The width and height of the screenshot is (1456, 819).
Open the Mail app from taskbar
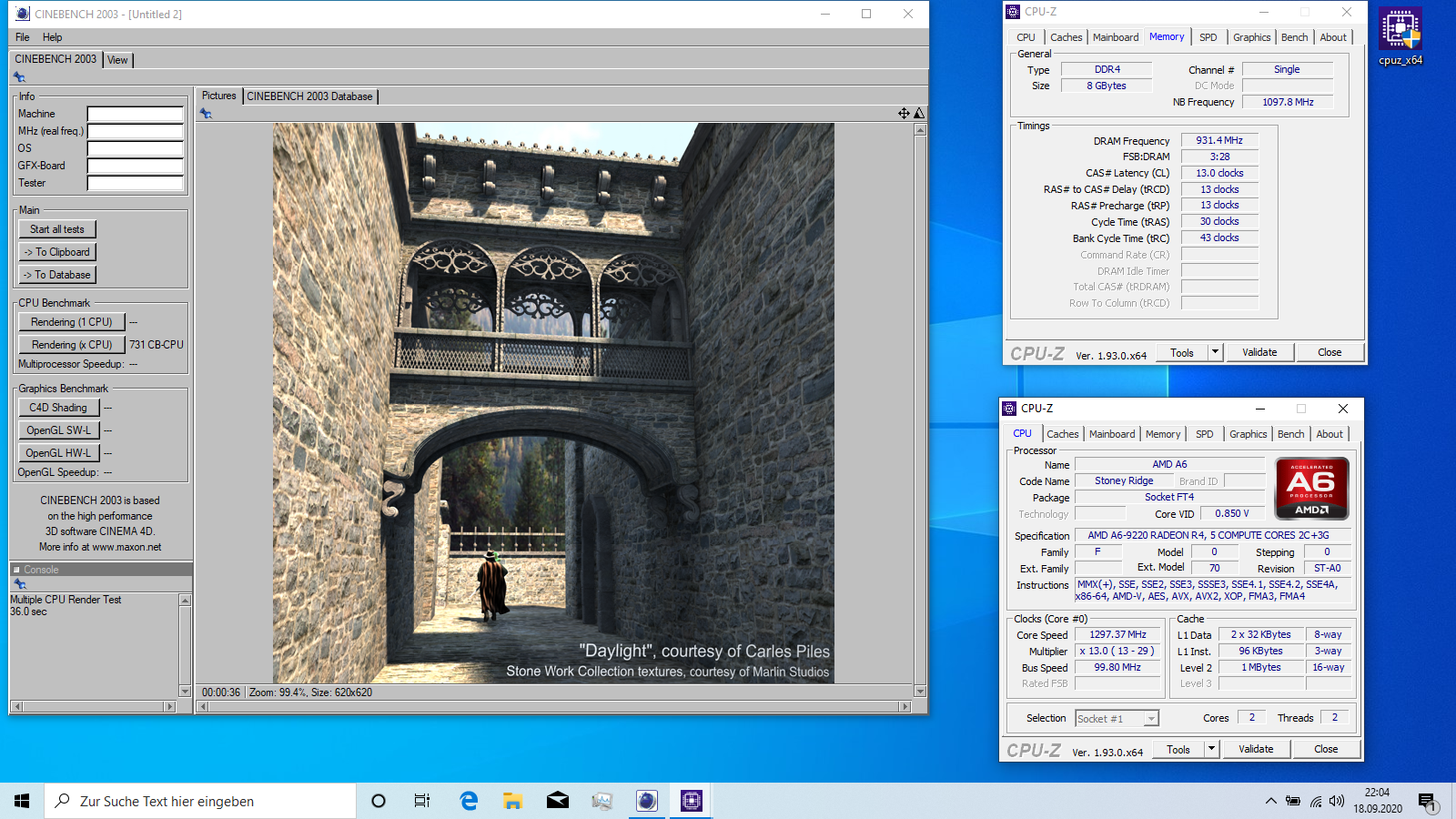(558, 801)
